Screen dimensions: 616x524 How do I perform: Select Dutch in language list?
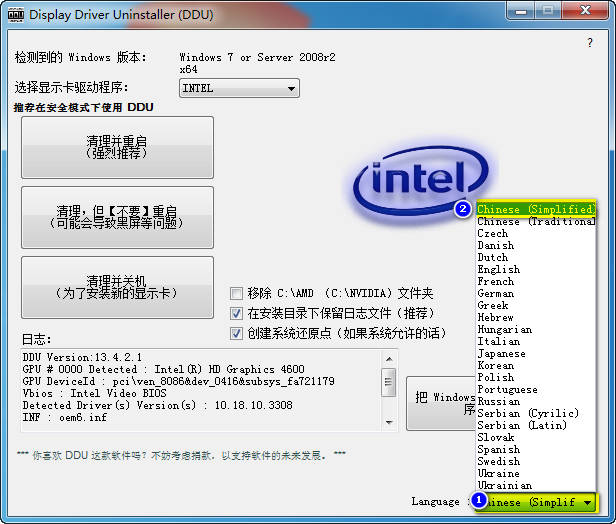coord(536,257)
